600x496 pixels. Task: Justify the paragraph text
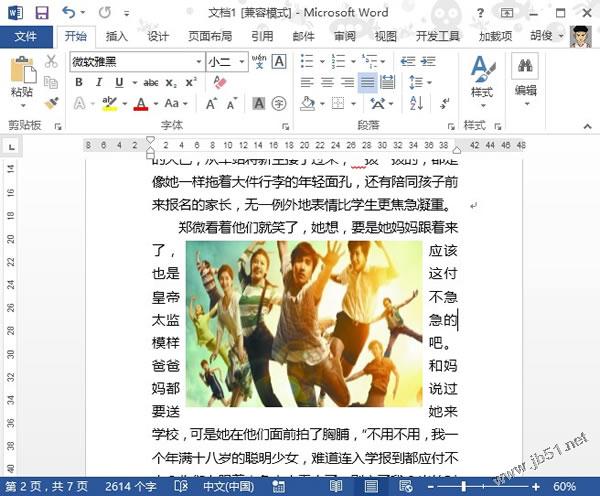click(367, 82)
